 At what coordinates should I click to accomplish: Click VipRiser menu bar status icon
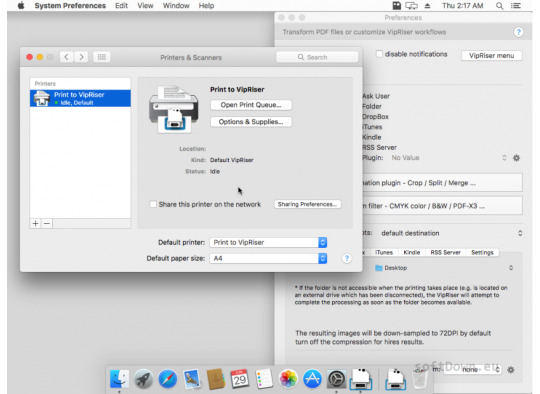click(397, 6)
